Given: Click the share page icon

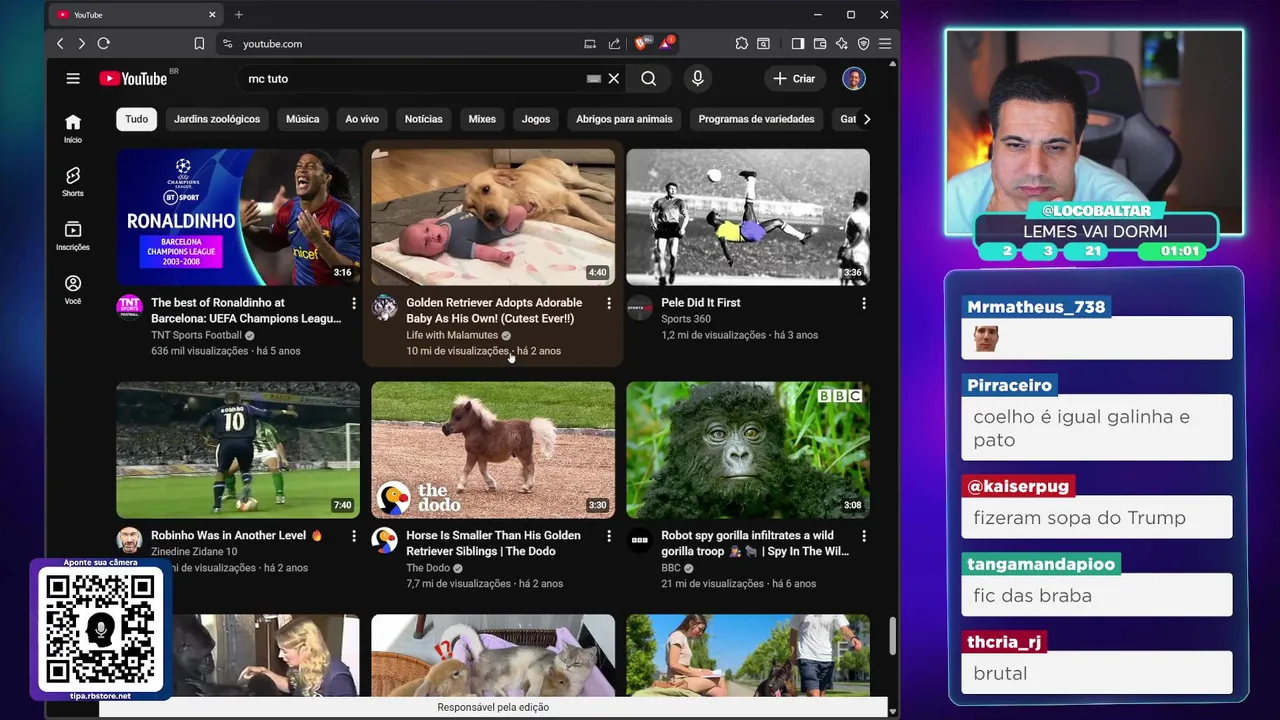Looking at the screenshot, I should point(614,43).
